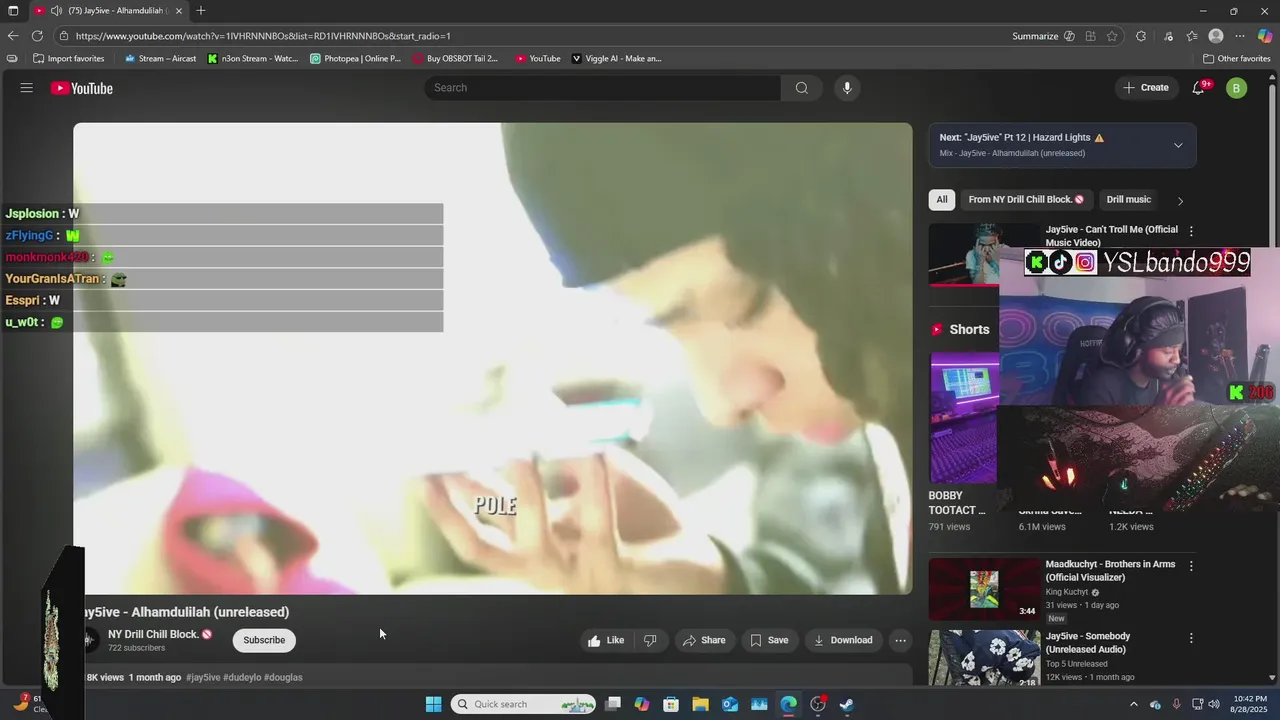
Task: Focus the YouTube search field
Action: click(x=602, y=88)
